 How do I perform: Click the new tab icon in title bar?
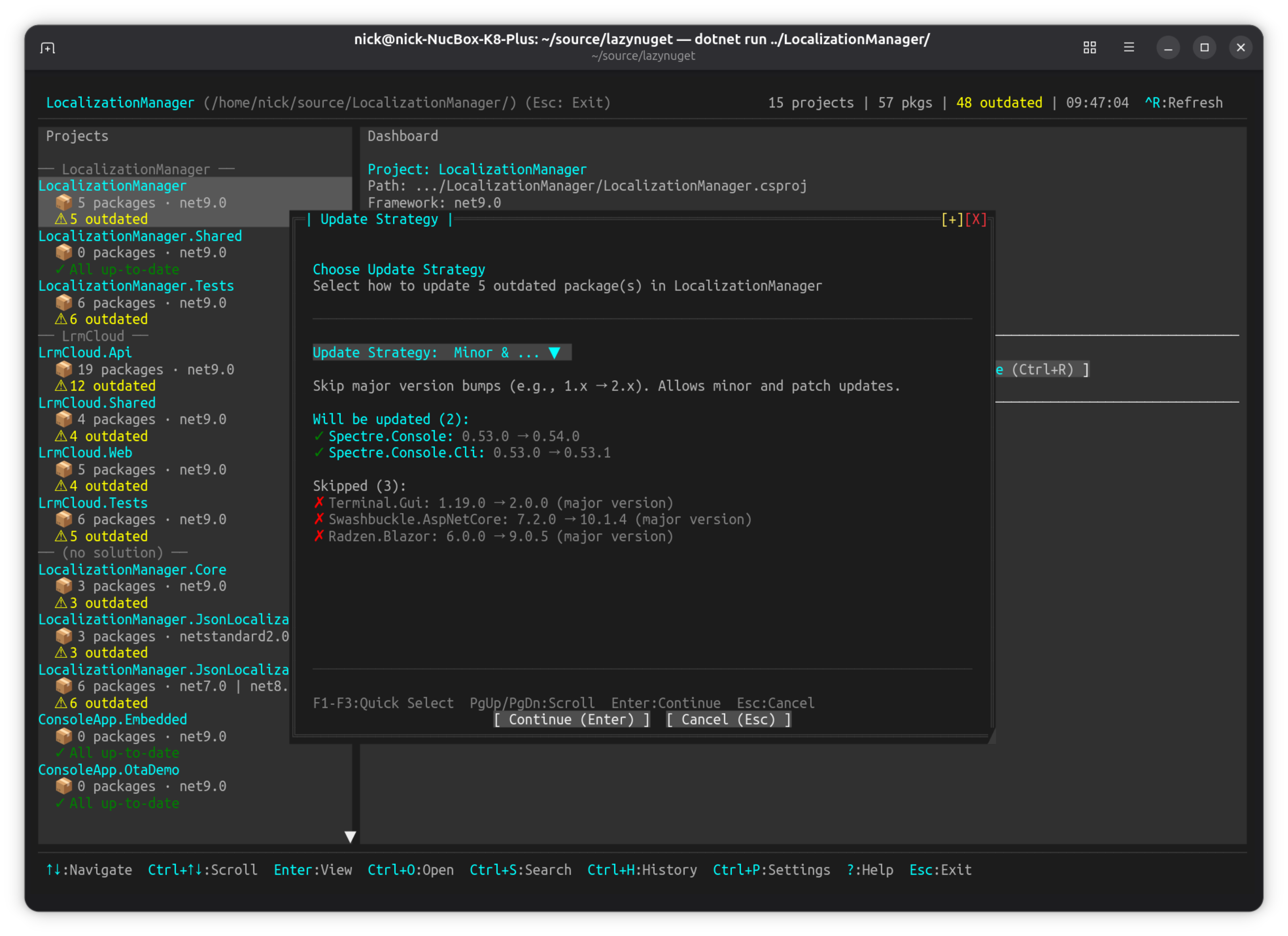point(48,48)
